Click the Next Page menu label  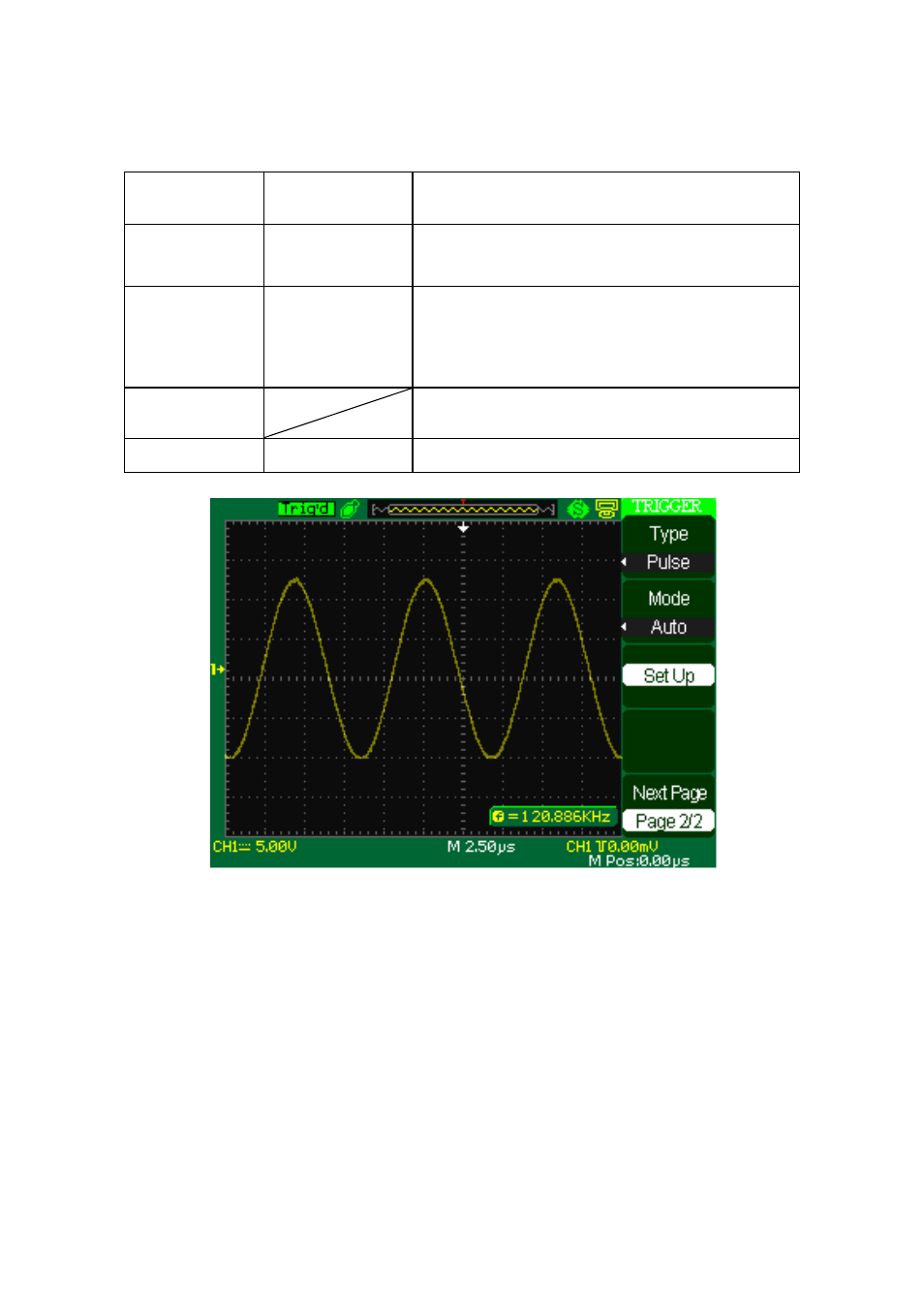(x=669, y=793)
